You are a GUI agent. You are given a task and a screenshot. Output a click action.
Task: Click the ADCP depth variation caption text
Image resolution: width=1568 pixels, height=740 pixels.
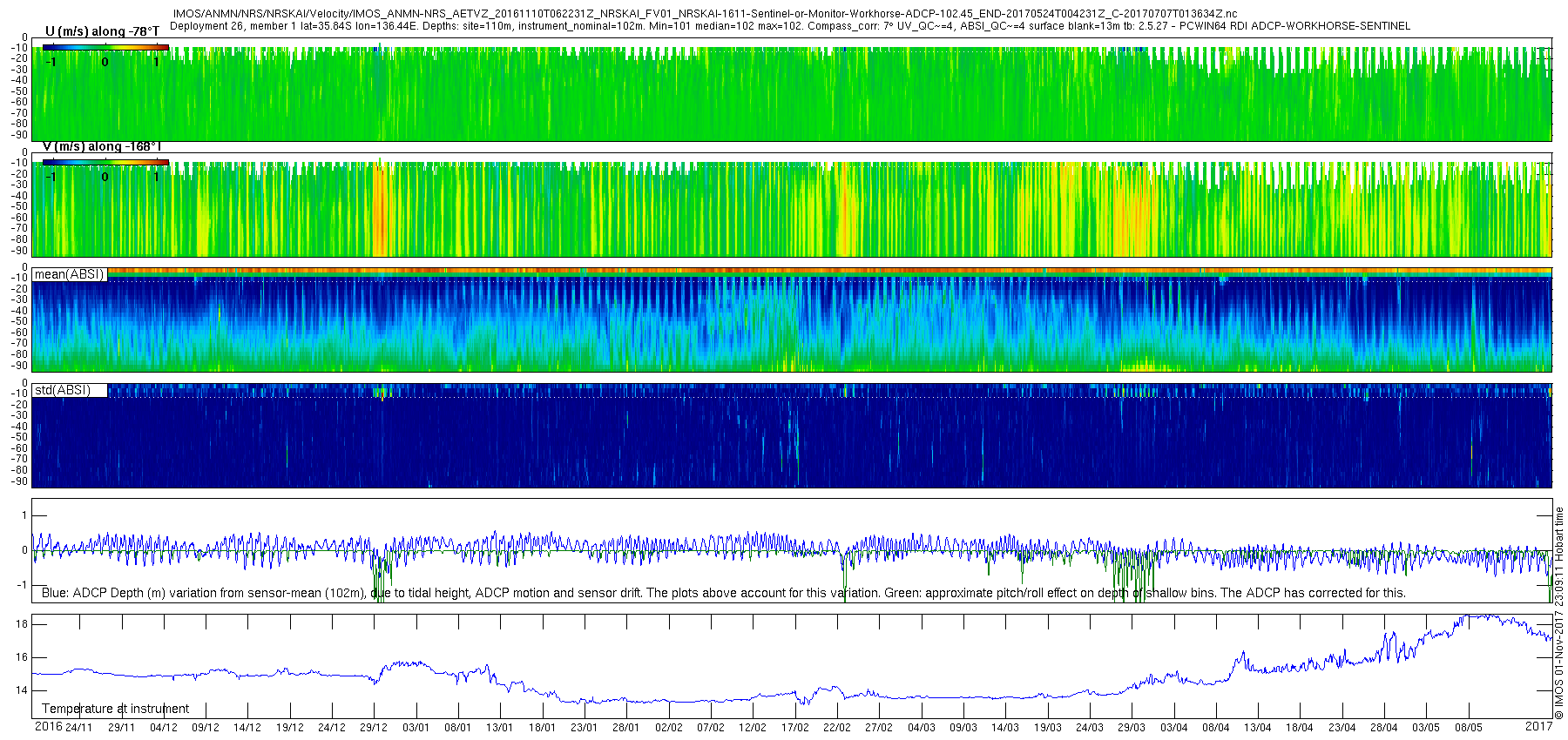[x=723, y=593]
